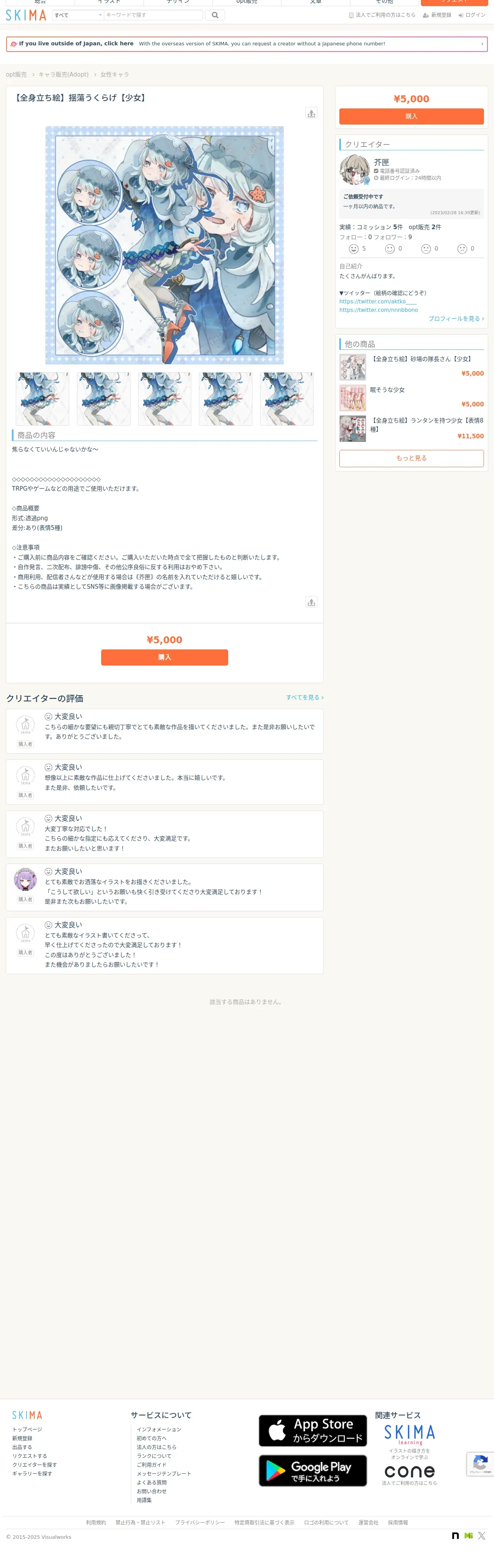Viewport: 494px width, 1568px height.
Task: Open リクエストする footer link
Action: point(29,1456)
